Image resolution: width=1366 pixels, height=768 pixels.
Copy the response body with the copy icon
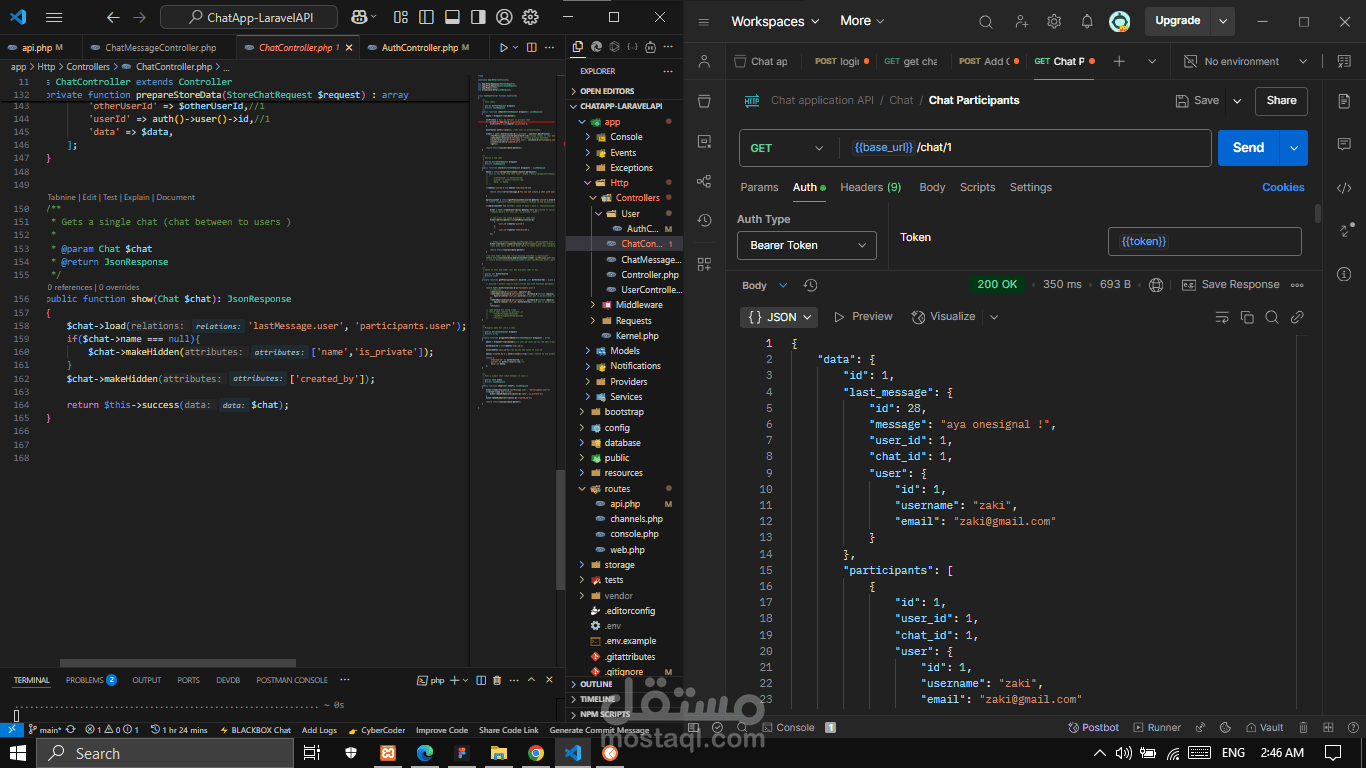point(1247,317)
